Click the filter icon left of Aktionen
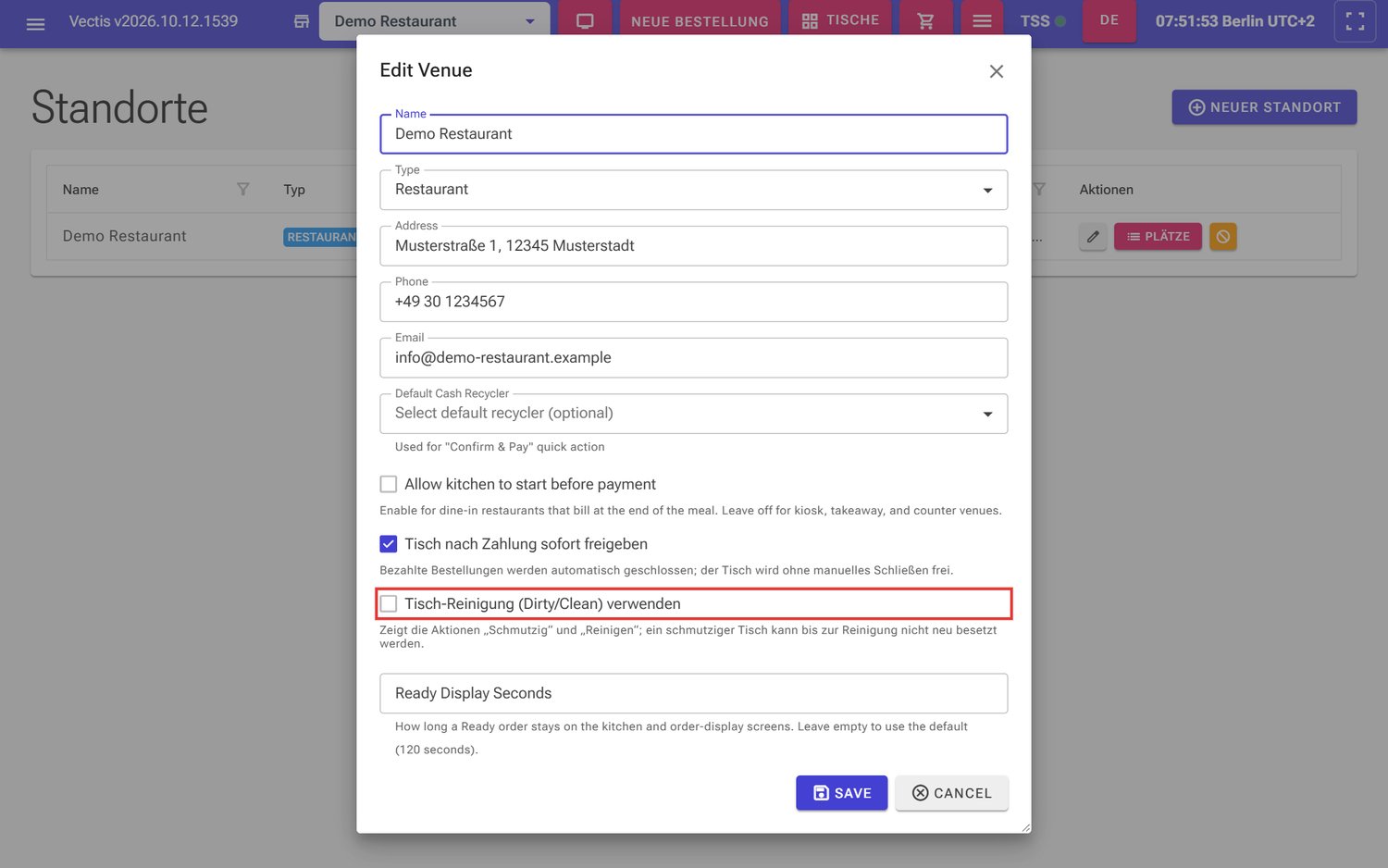This screenshot has width=1388, height=868. tap(1040, 189)
